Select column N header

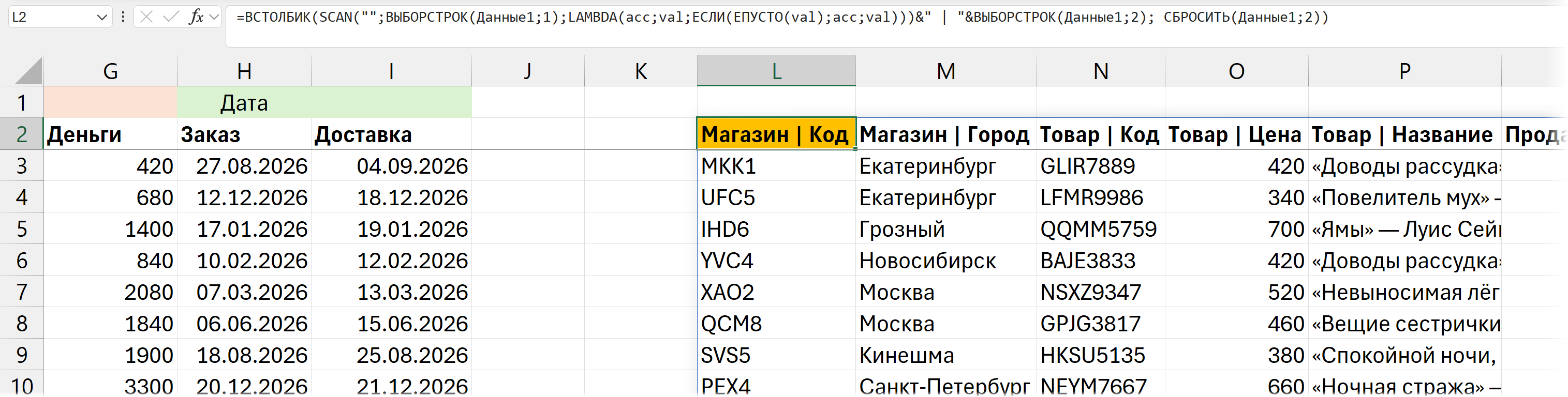coord(1101,71)
